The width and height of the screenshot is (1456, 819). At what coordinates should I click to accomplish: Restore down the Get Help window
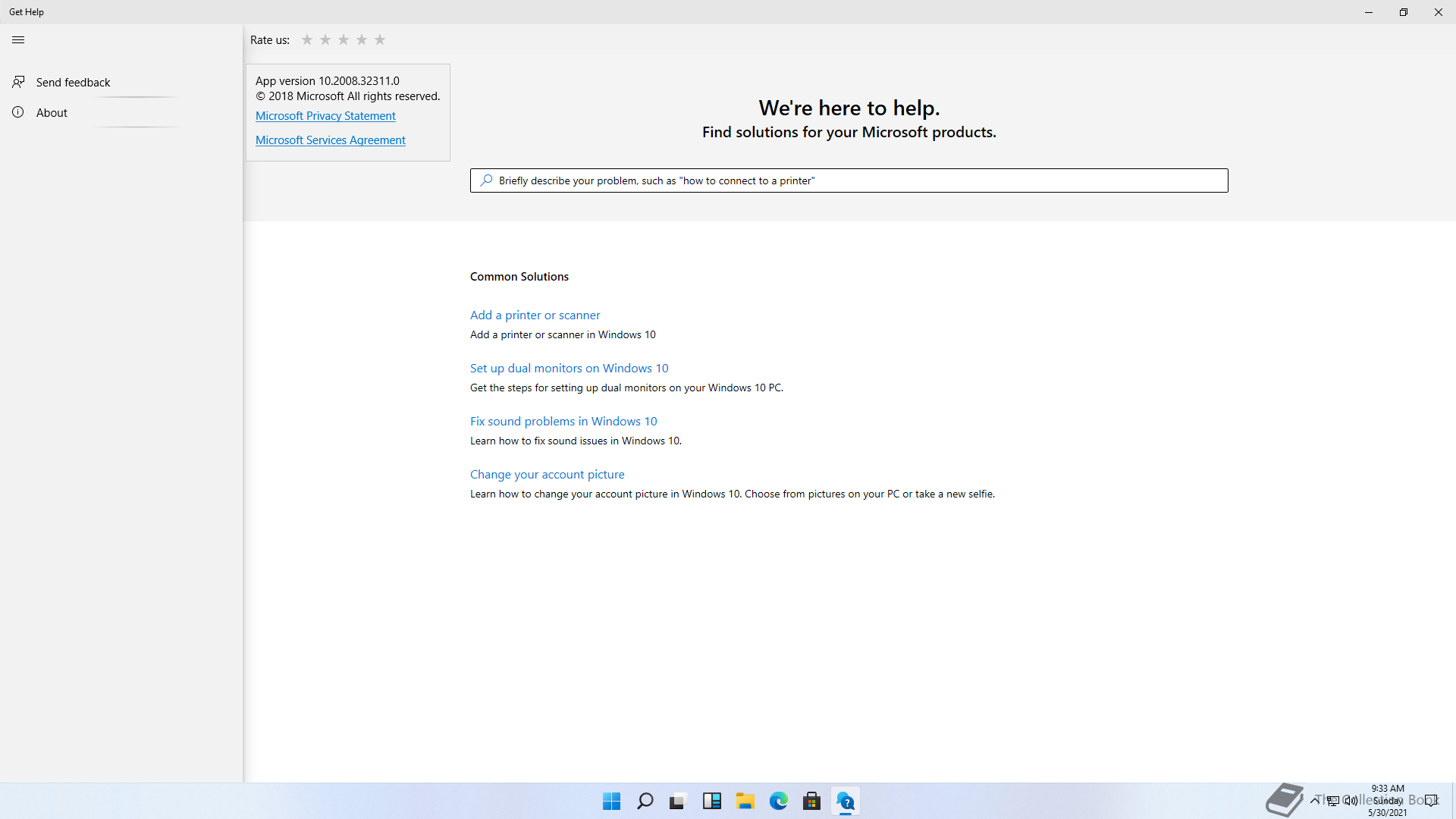tap(1404, 12)
